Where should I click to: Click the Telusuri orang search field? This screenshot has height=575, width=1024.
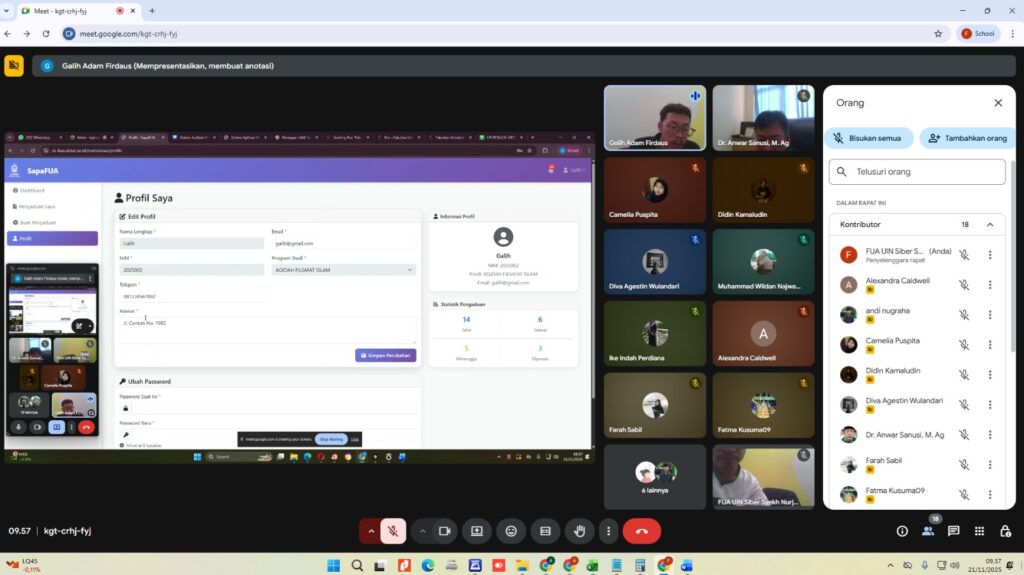click(x=920, y=172)
